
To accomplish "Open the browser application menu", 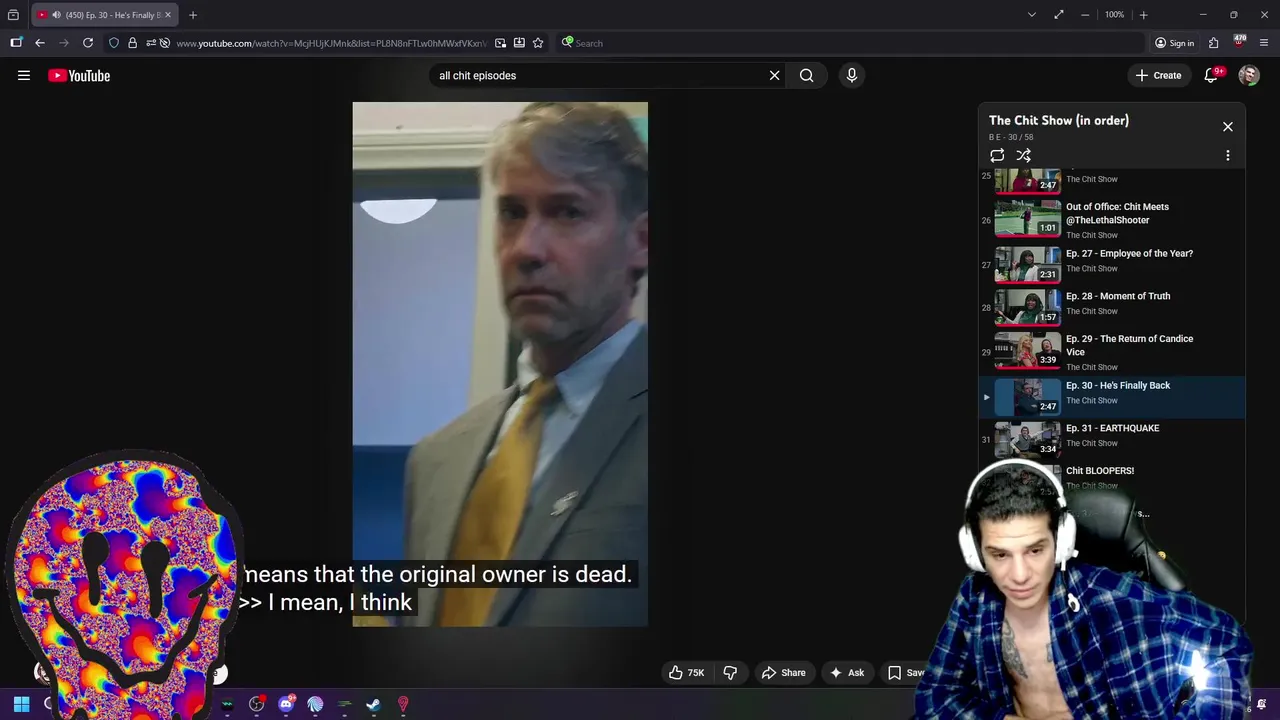I will click(1264, 43).
